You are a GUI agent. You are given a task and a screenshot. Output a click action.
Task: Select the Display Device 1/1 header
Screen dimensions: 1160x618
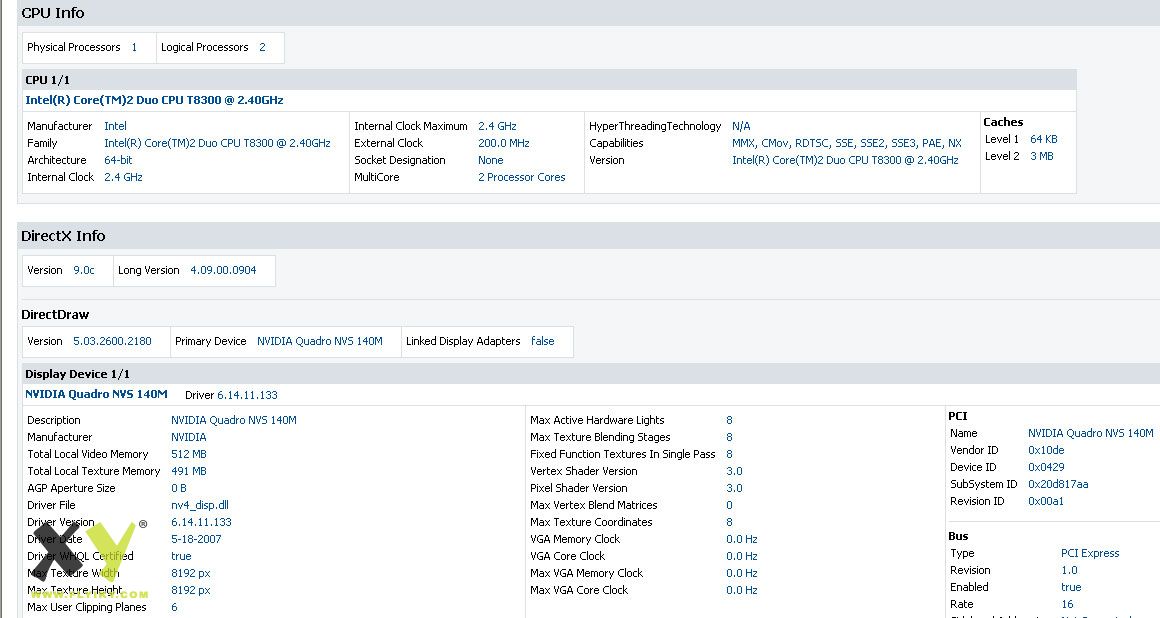(x=77, y=374)
